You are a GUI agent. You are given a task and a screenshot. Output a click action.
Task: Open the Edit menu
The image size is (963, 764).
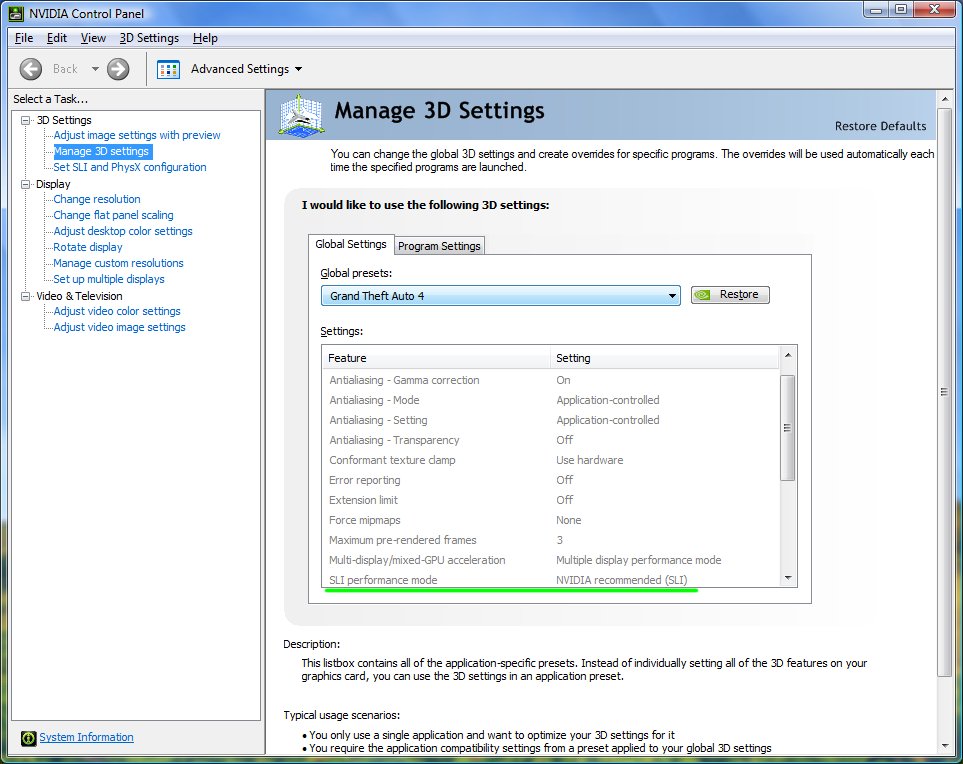[x=57, y=38]
